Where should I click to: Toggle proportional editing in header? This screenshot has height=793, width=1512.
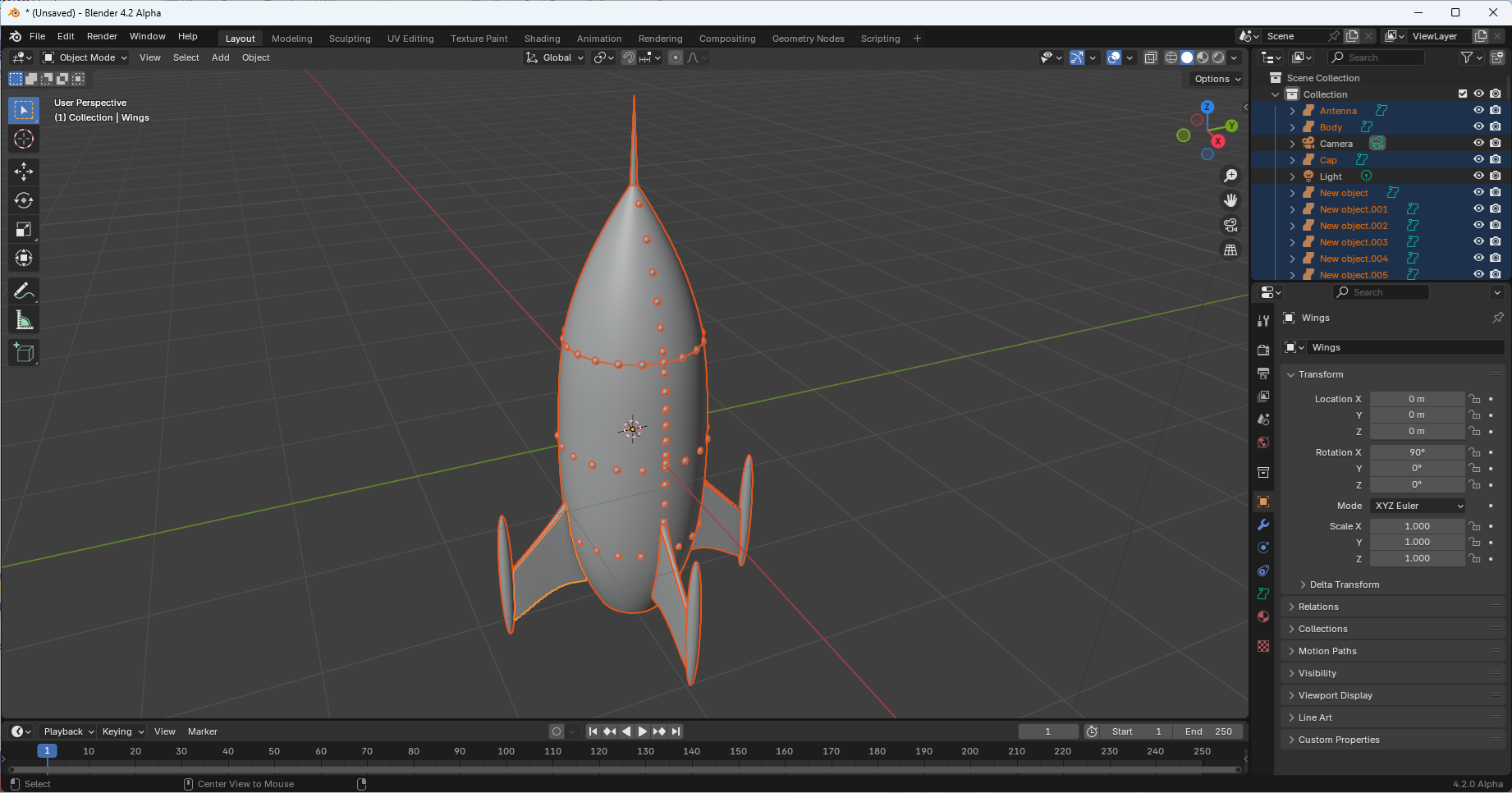[x=676, y=57]
